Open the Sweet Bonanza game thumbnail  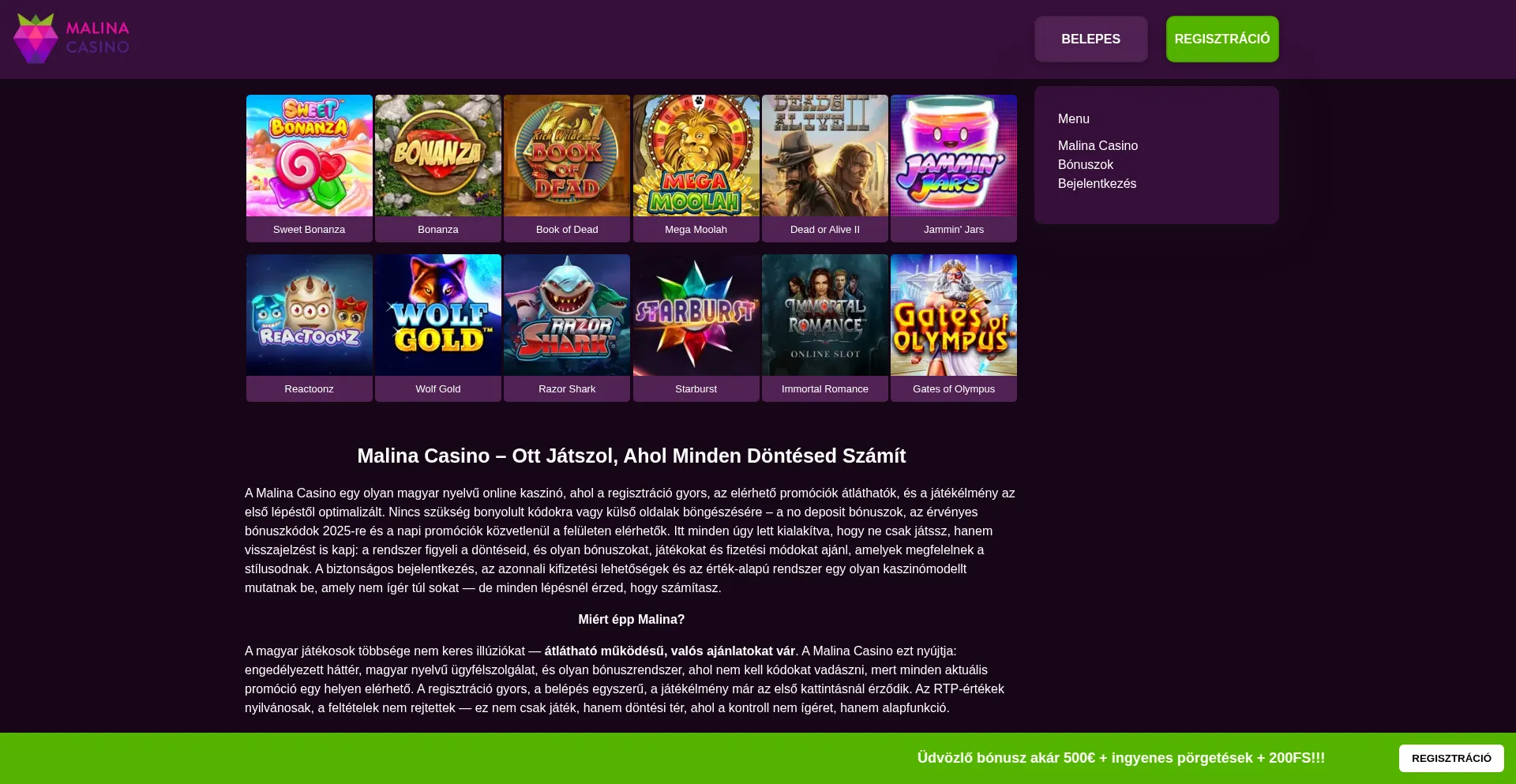(310, 156)
